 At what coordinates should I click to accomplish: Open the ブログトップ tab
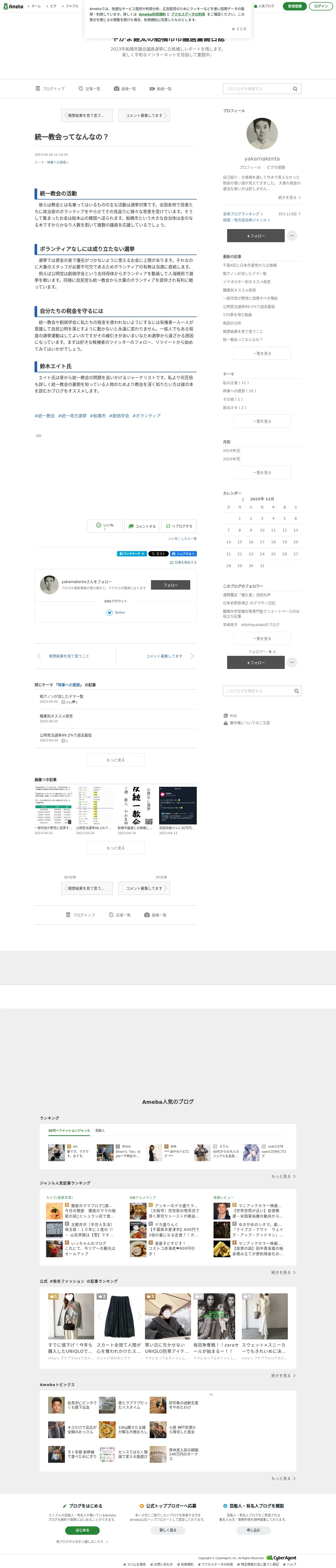click(50, 89)
